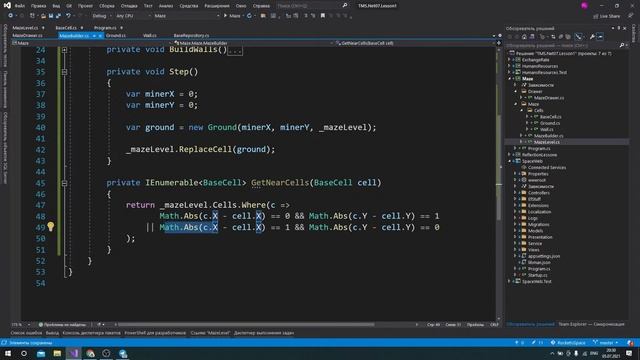
Task: Click the bookmark toolbar icon
Action: [x=322, y=16]
